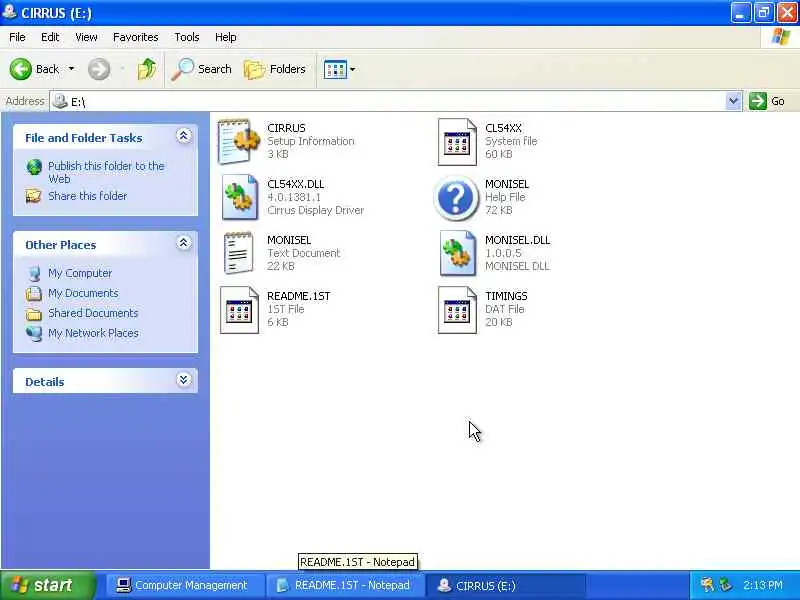Click the CIRRUS file name text
Screen dimensions: 800x600
[x=286, y=128]
